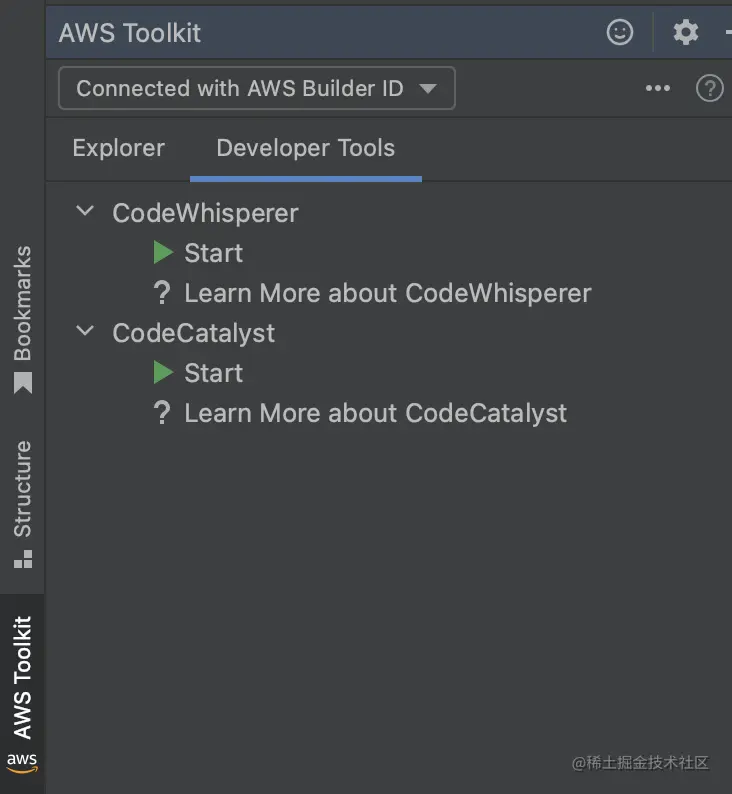
Task: Start CodeWhisperer via its Start label
Action: tap(214, 253)
